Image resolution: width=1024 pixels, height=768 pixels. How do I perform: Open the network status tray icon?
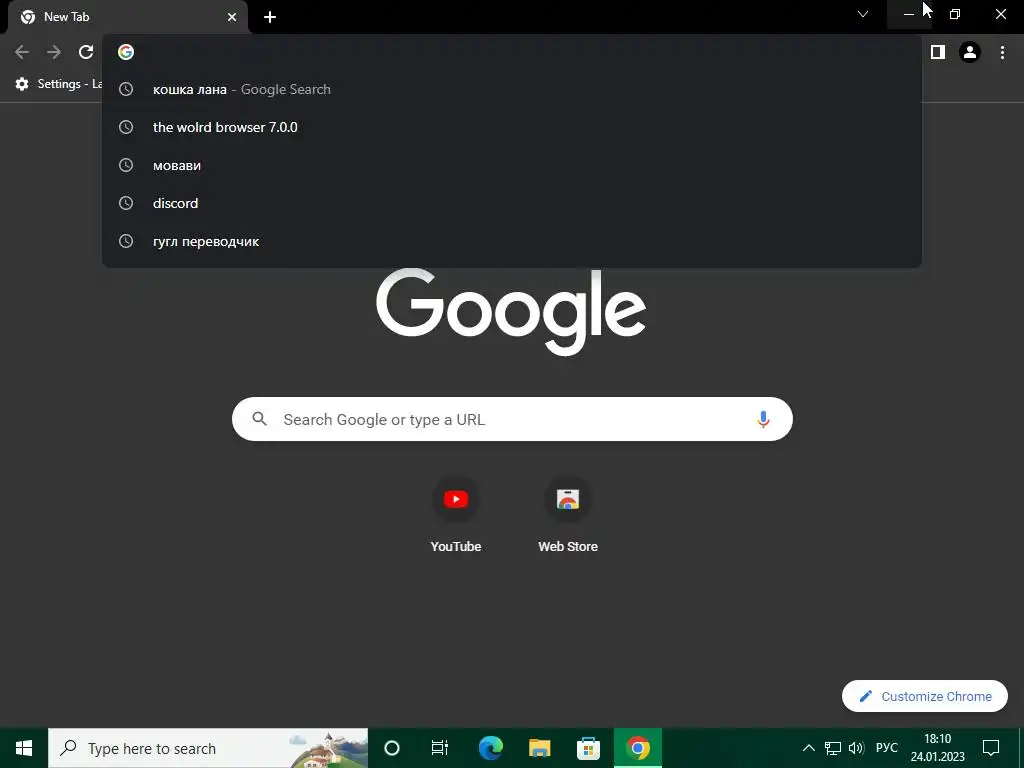pos(833,748)
